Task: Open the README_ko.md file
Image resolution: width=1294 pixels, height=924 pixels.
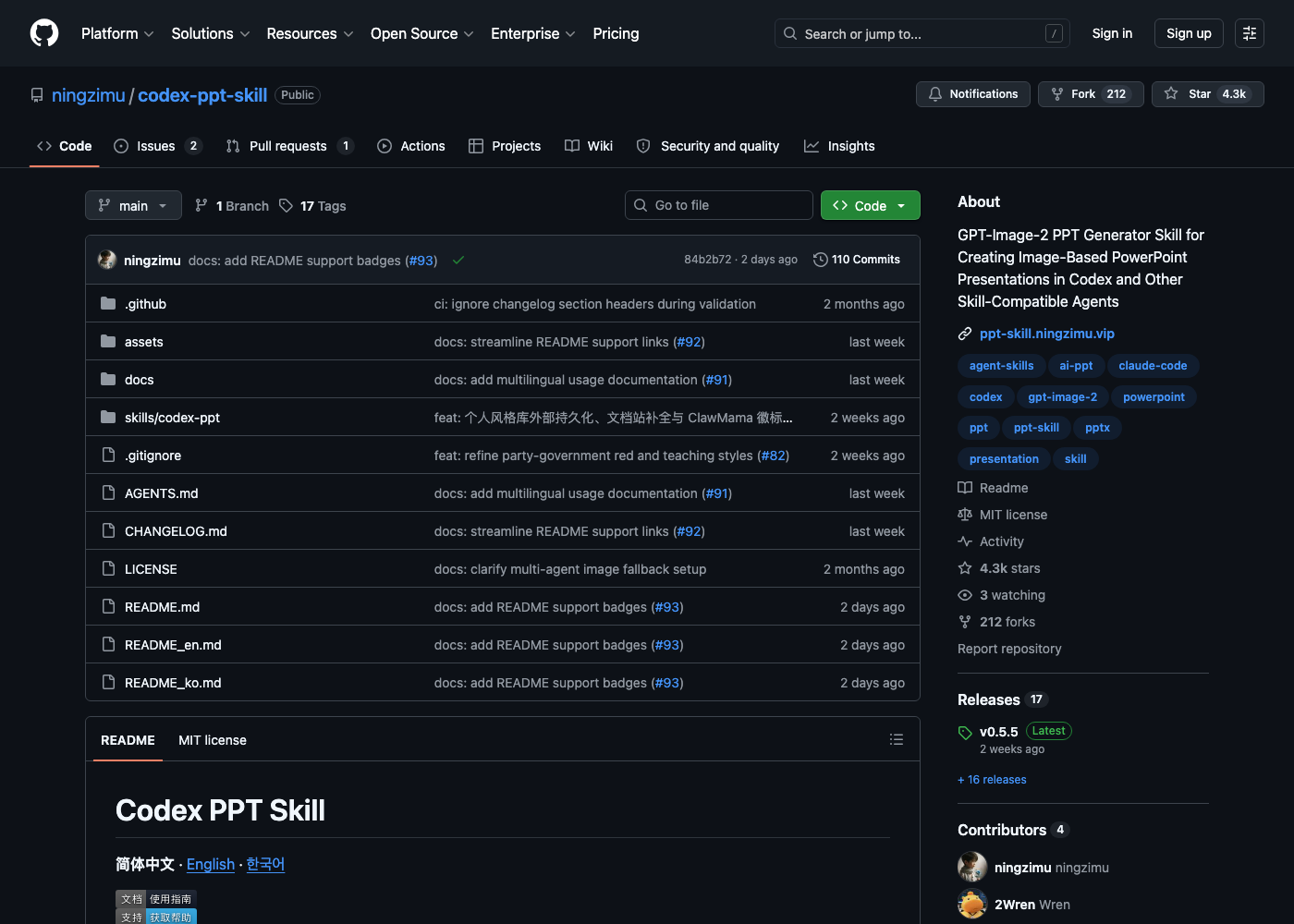Action: coord(173,683)
